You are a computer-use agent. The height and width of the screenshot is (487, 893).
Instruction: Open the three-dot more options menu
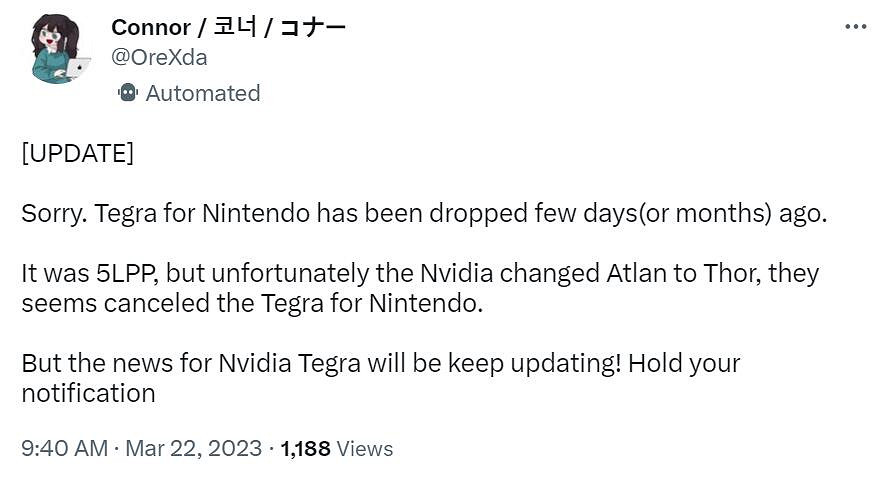pos(855,27)
